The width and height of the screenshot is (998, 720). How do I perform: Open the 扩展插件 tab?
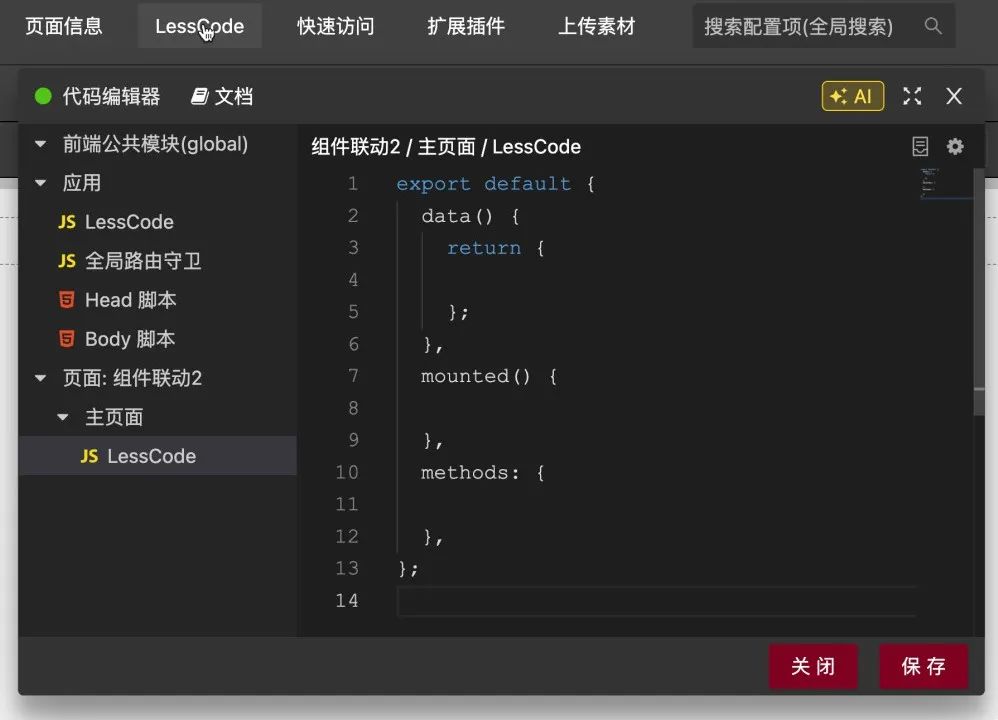[466, 26]
